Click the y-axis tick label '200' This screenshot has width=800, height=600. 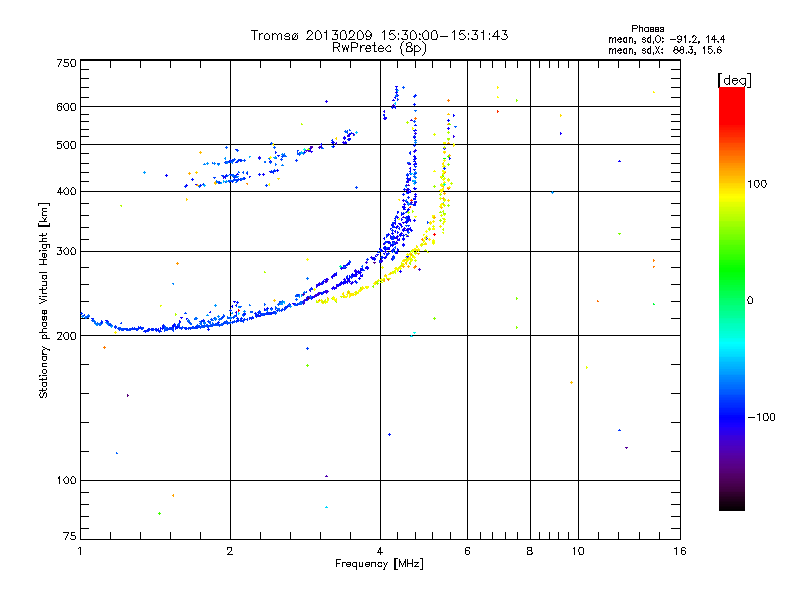(x=66, y=336)
